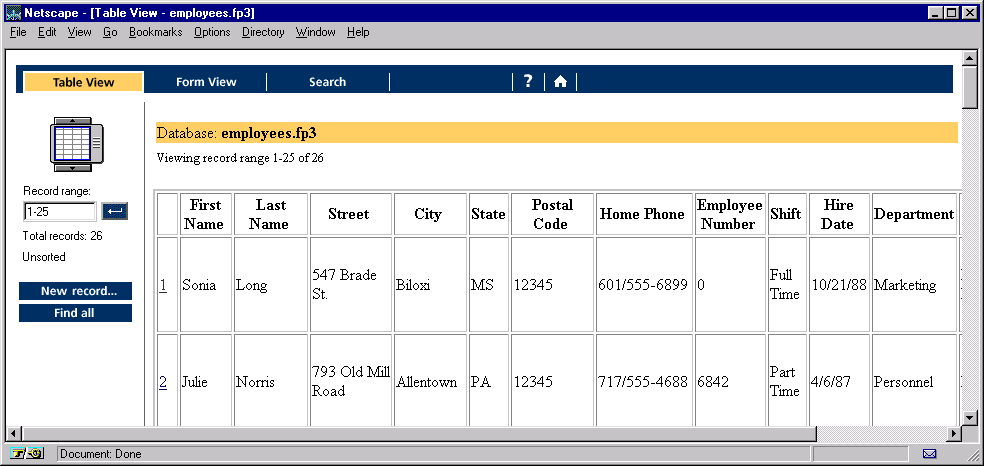Viewport: 984px width, 466px height.
Task: Go to the home icon
Action: click(560, 82)
